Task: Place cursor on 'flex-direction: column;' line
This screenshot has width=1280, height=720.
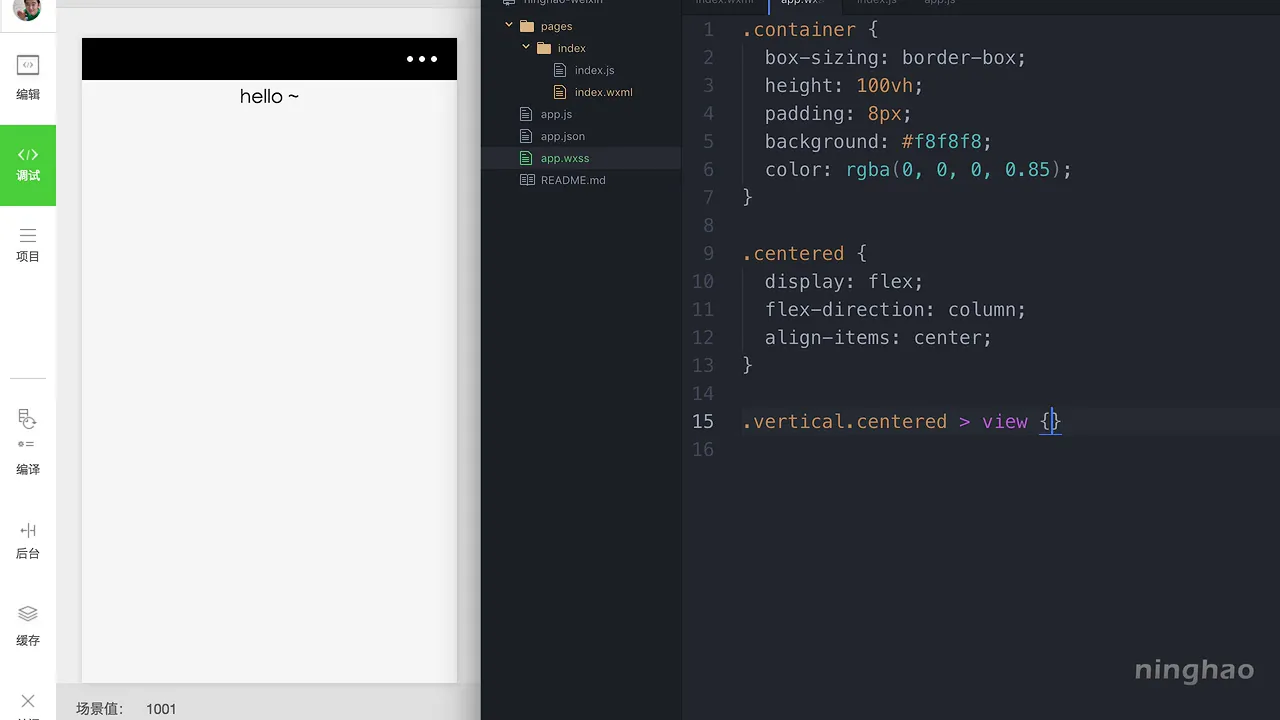Action: pyautogui.click(x=895, y=310)
